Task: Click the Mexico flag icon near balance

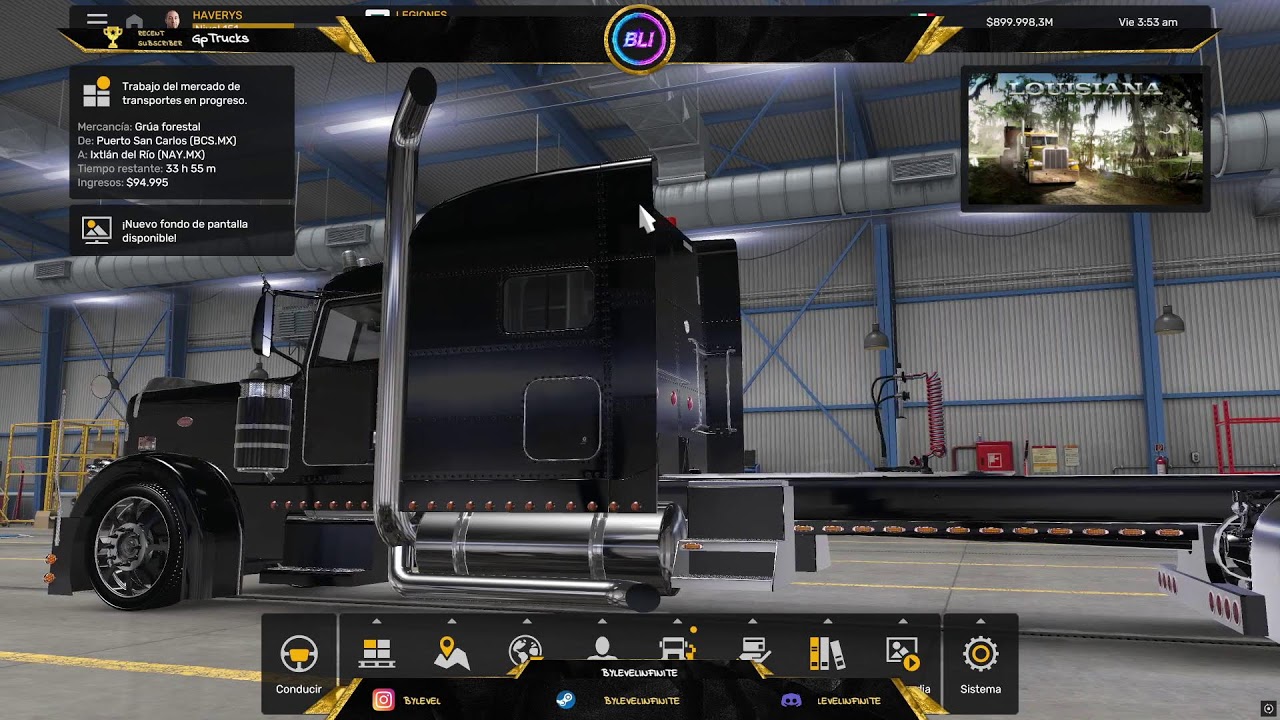Action: (922, 16)
